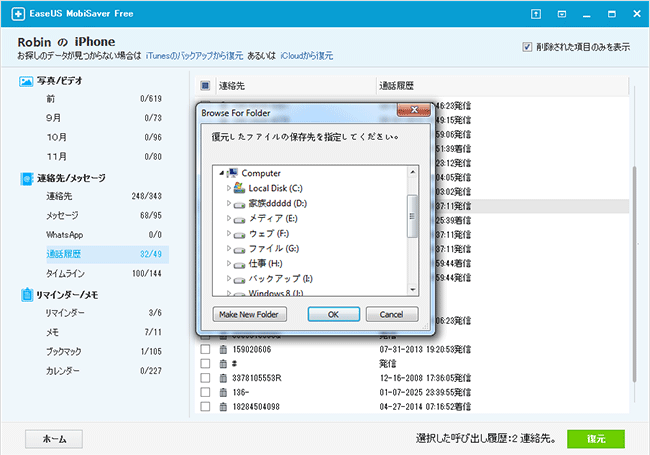The image size is (650, 455).
Task: Toggle the select-all checkbox in table header
Action: (x=205, y=86)
